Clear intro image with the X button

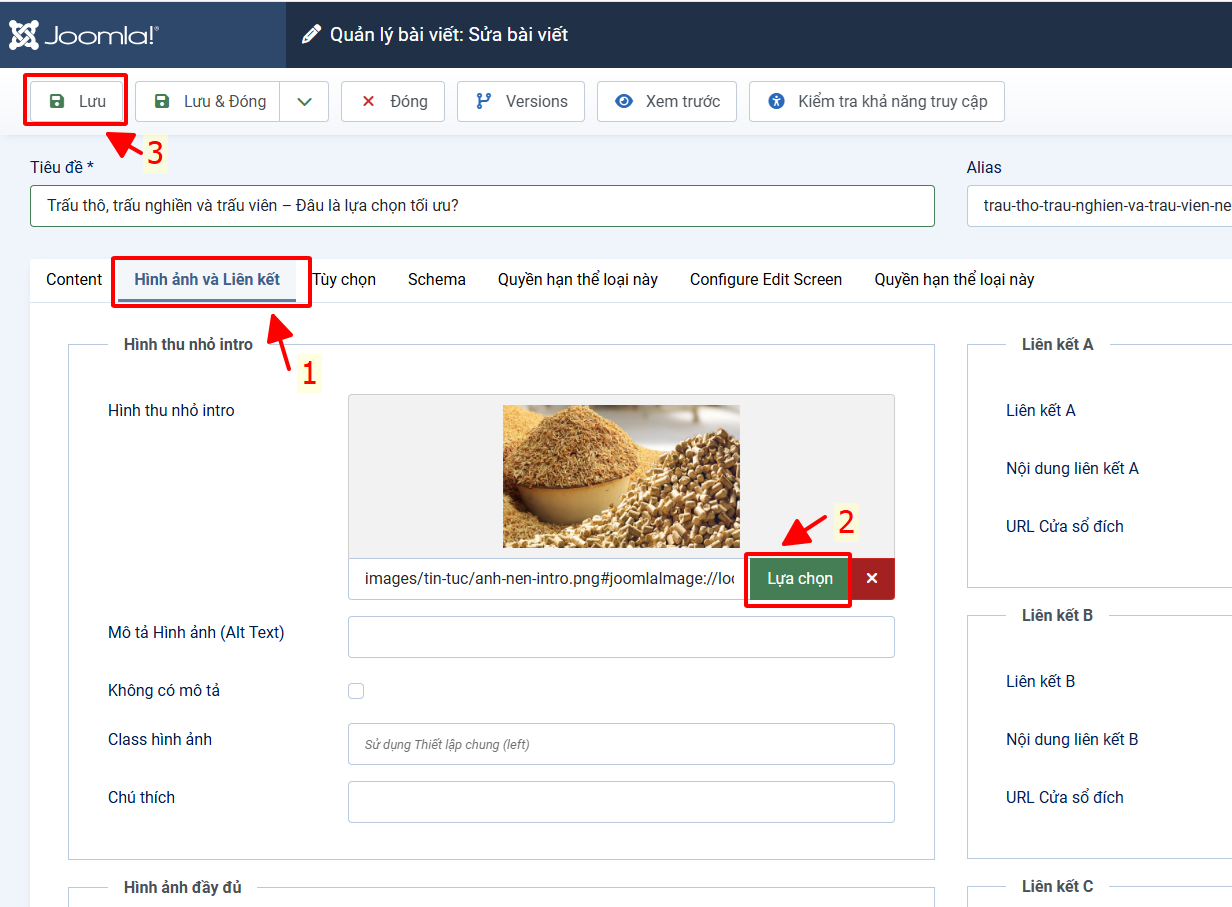(x=872, y=579)
